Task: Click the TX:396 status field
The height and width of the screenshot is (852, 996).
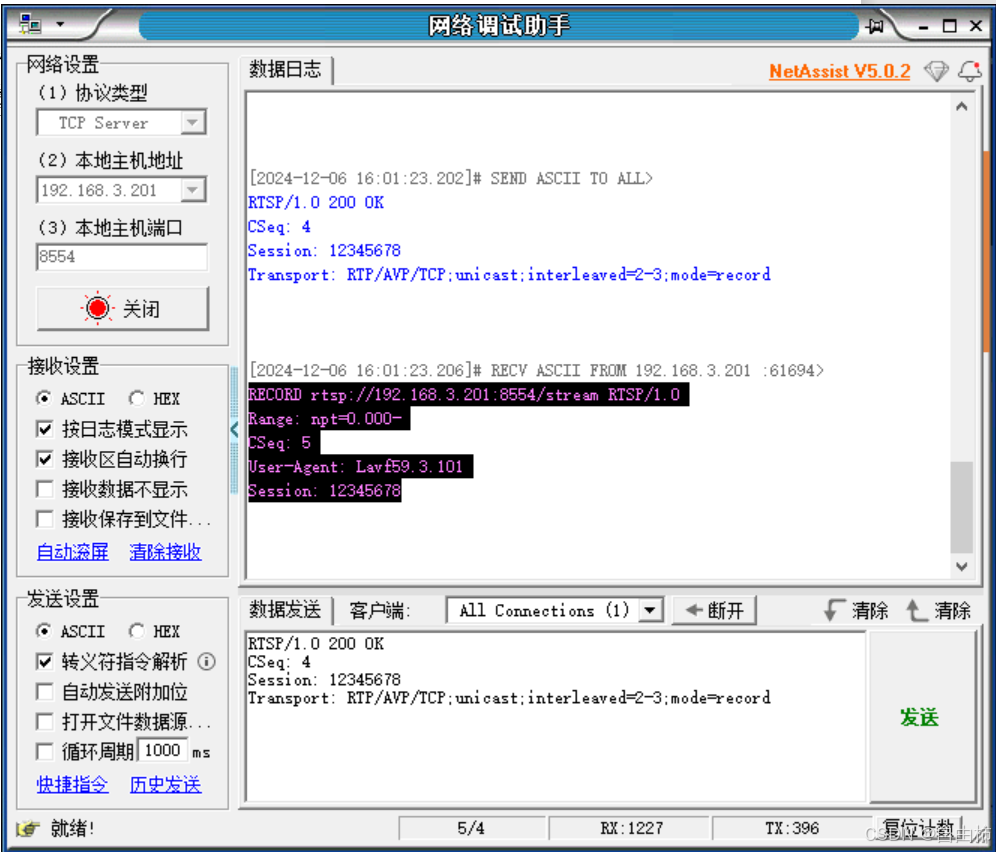Action: click(791, 828)
